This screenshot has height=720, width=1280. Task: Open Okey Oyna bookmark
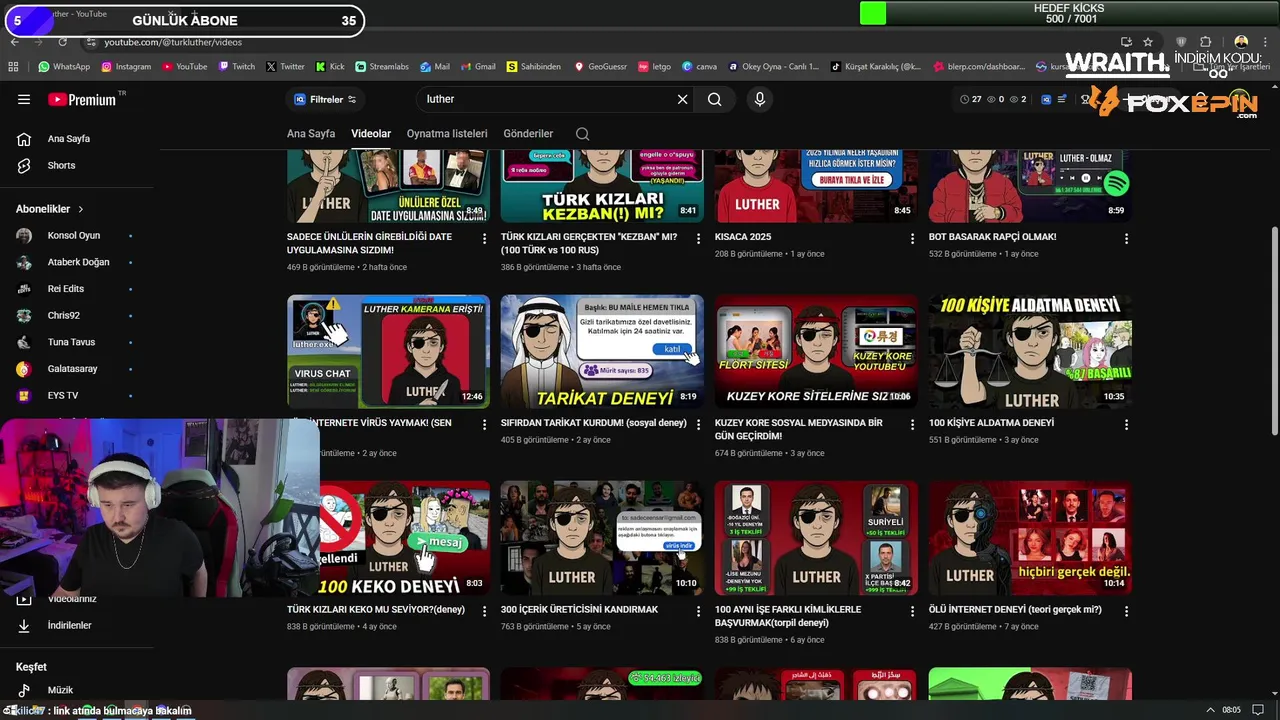(774, 67)
